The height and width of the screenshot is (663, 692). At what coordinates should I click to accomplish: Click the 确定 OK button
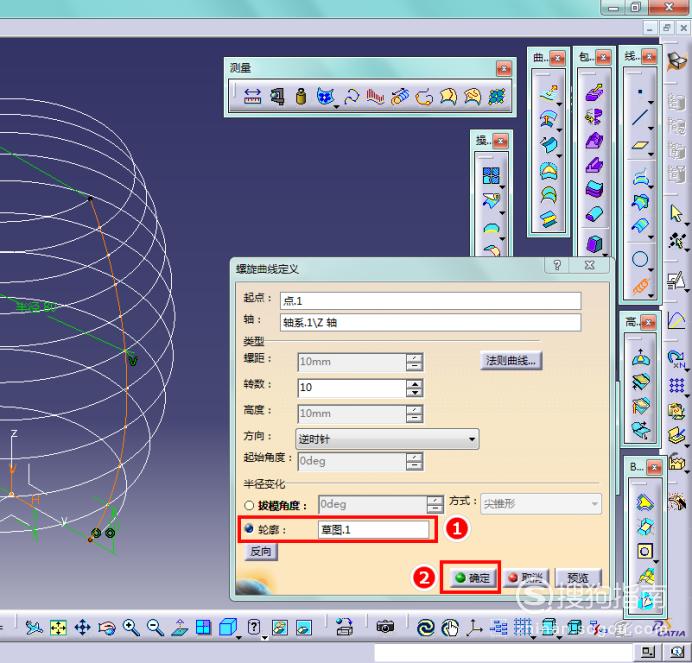pos(473,577)
